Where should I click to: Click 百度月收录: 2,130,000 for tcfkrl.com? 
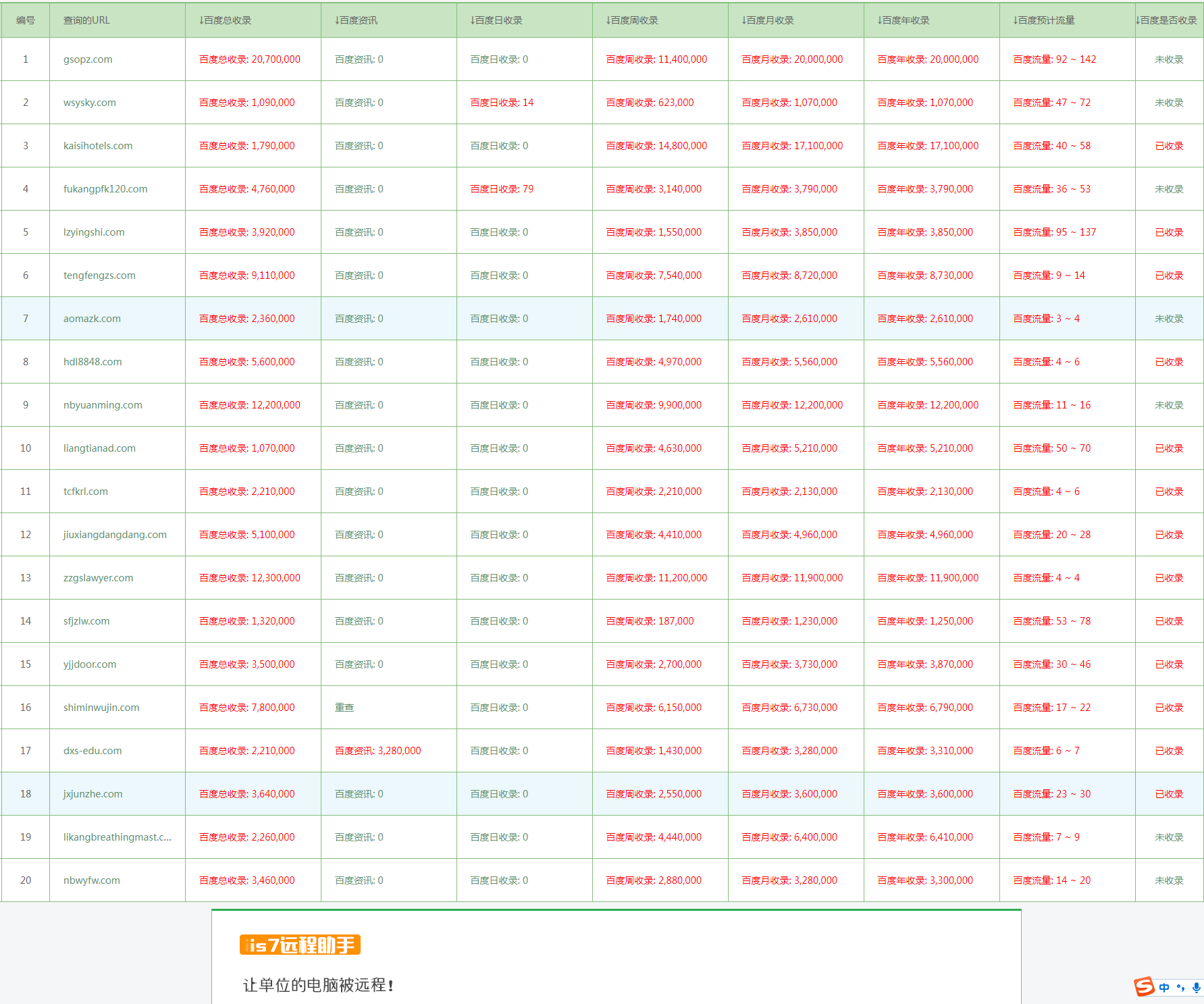[x=789, y=492]
